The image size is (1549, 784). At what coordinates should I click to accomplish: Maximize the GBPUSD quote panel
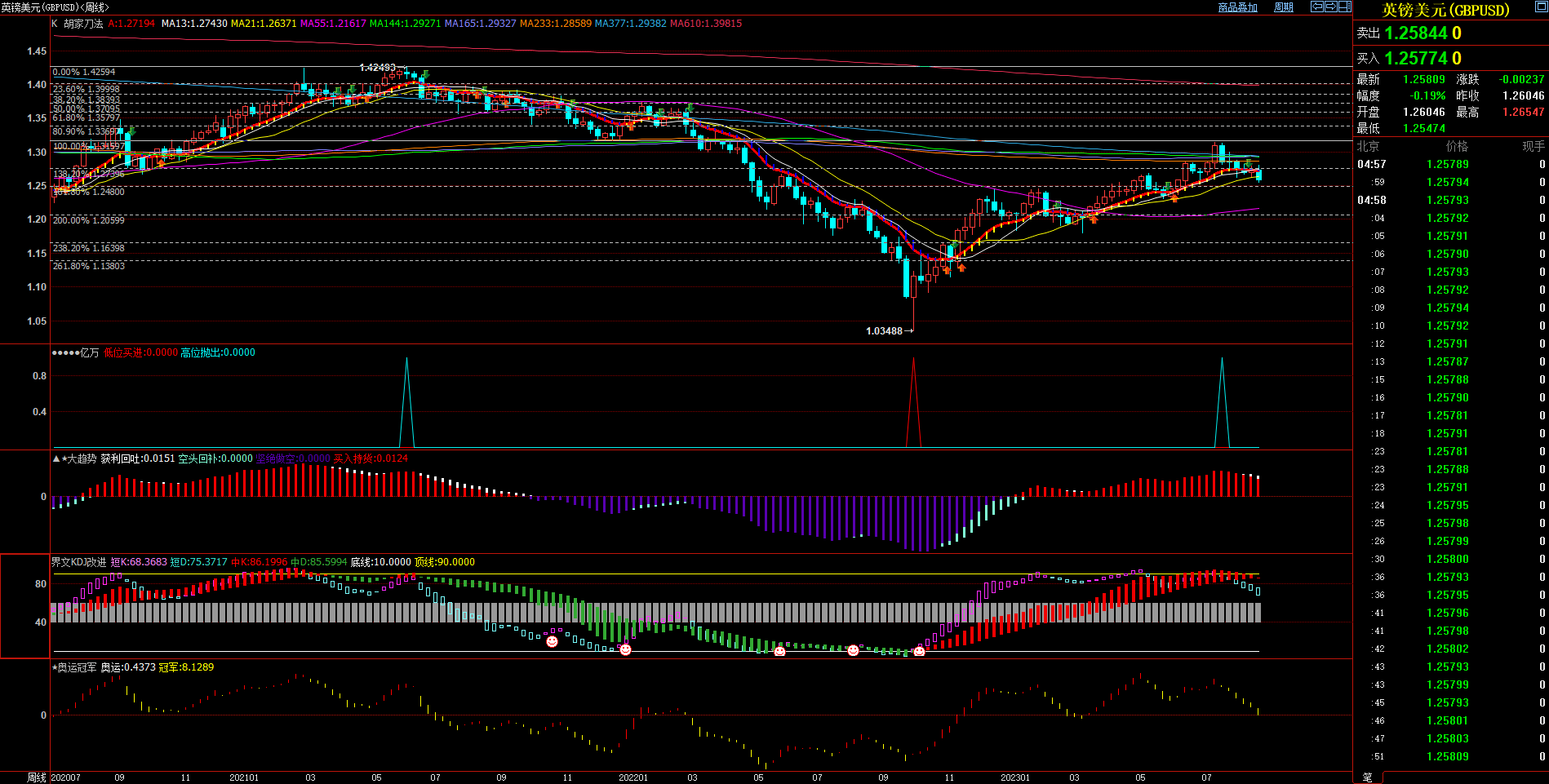tap(1445, 10)
